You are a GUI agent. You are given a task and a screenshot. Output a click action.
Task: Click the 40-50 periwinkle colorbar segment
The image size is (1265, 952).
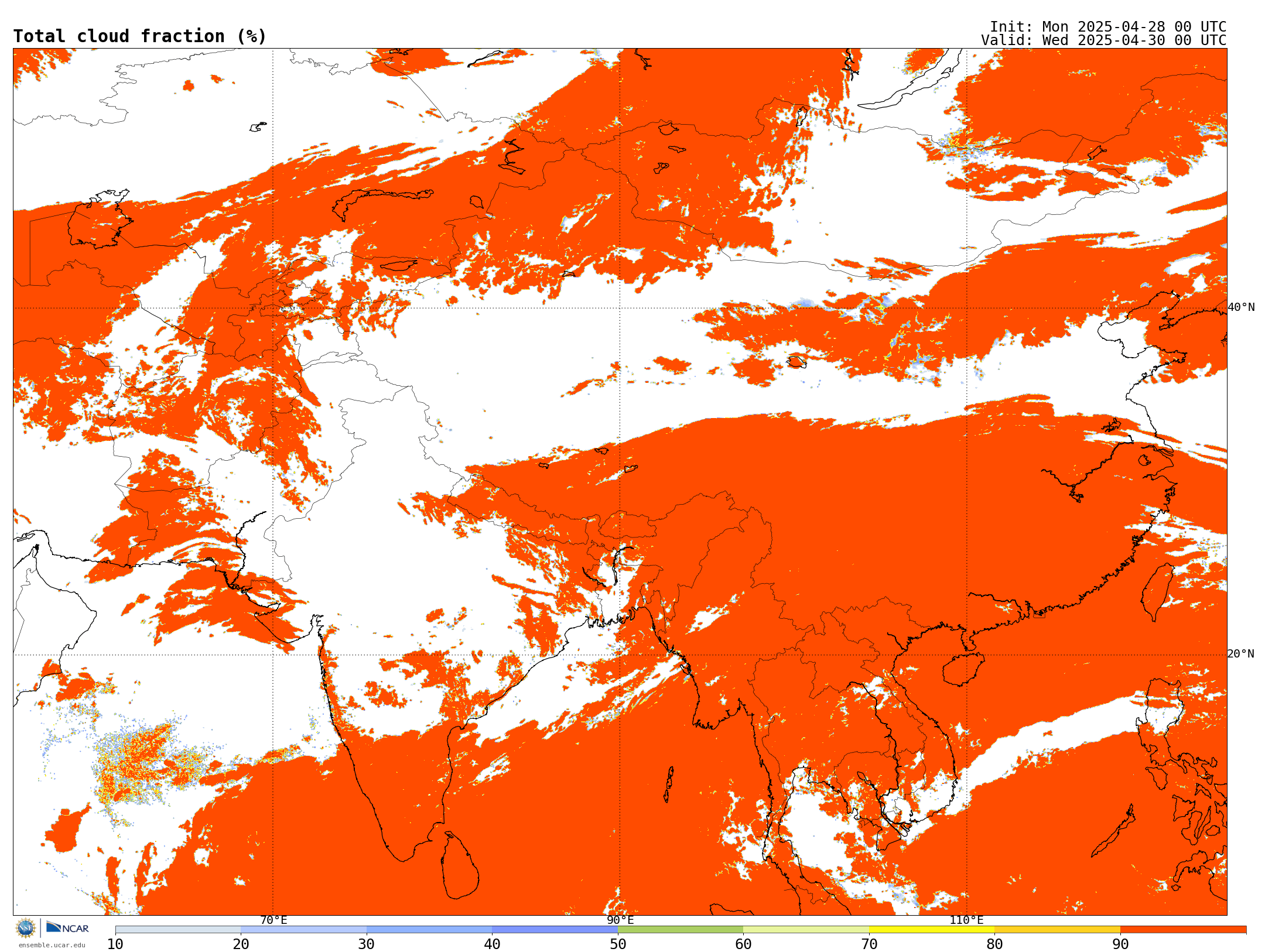[555, 930]
